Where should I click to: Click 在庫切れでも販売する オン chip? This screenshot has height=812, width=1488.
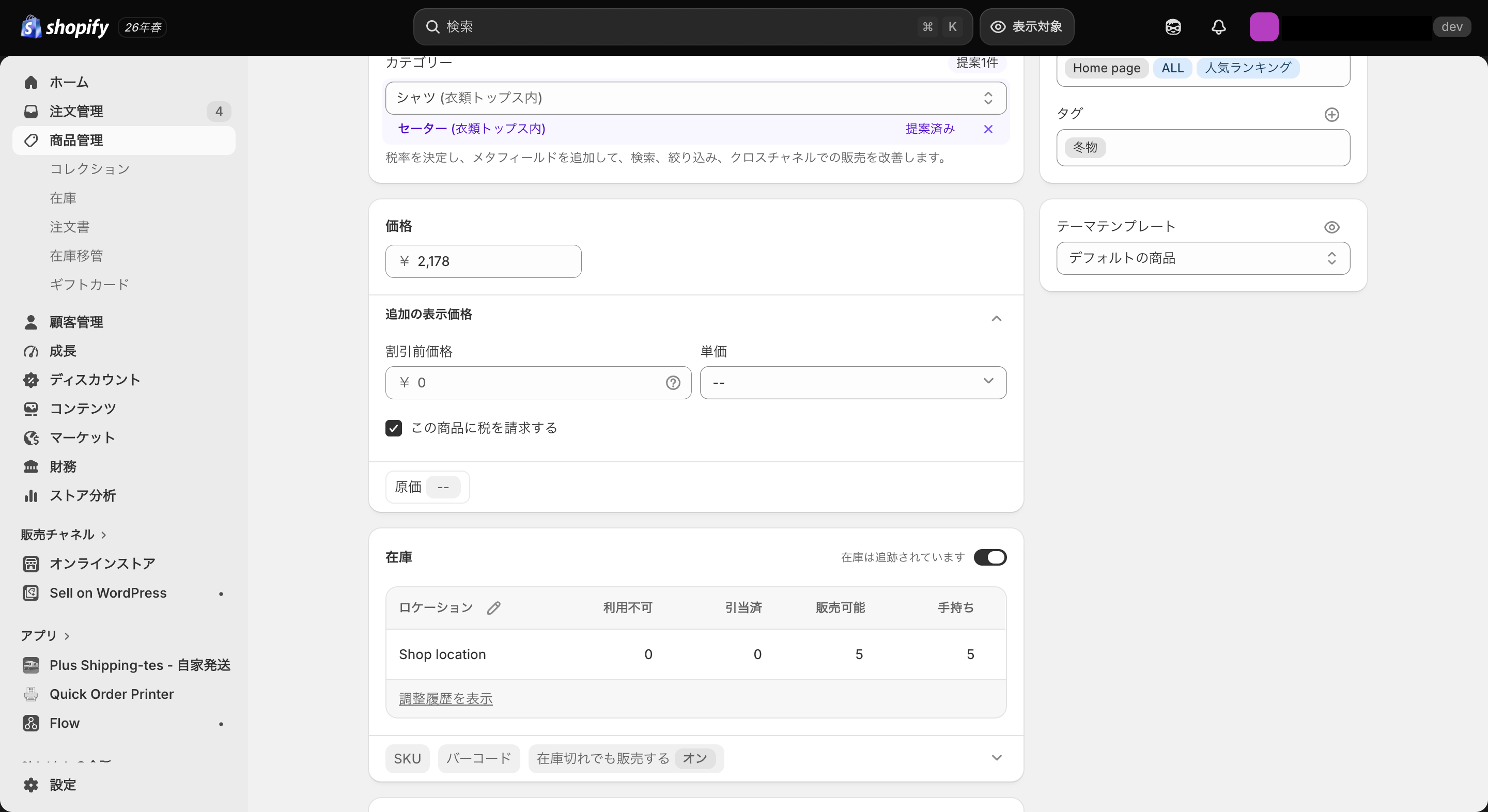[x=626, y=758]
